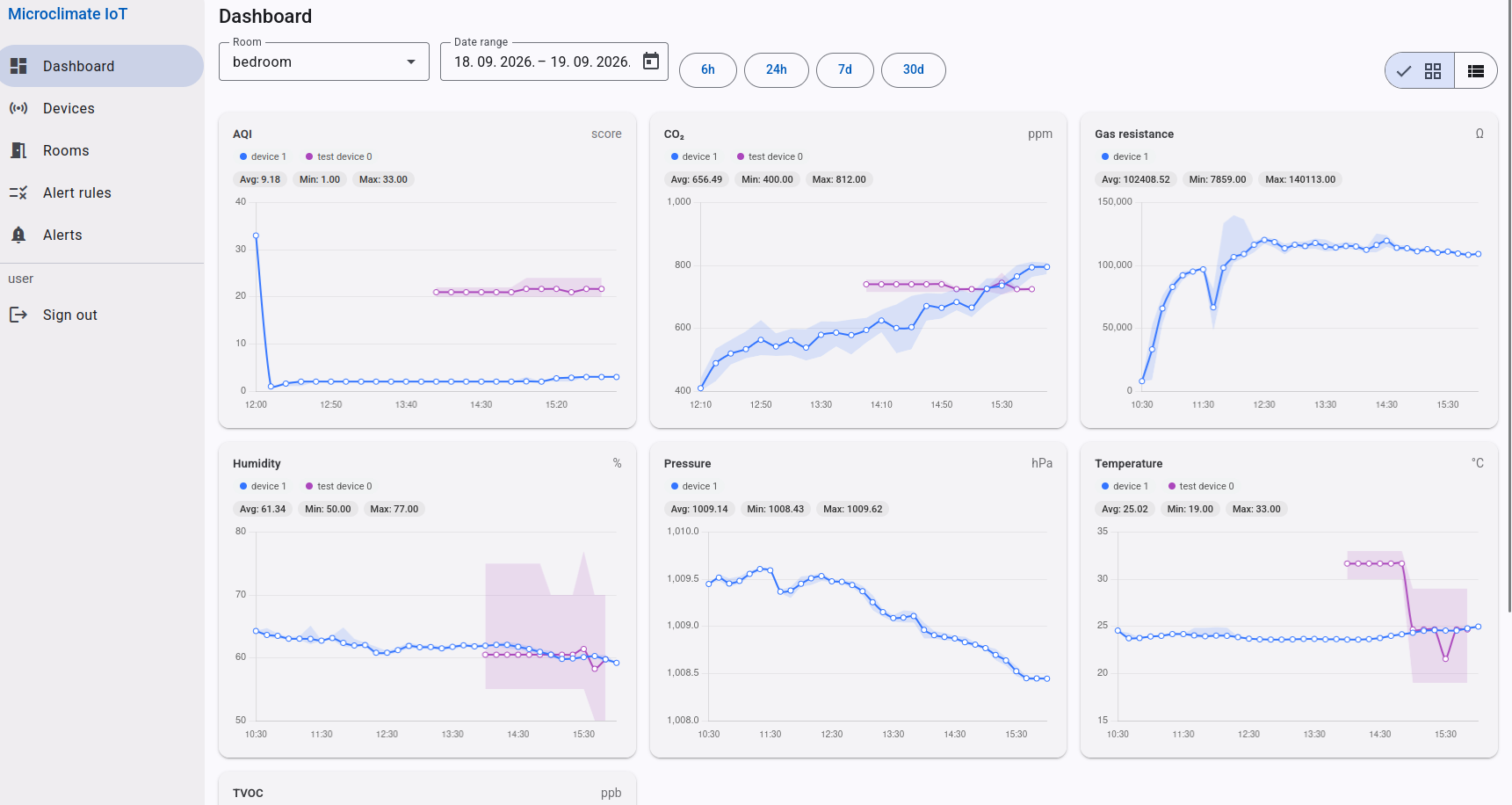Viewport: 1512px width, 805px height.
Task: Toggle test device 0 legend in Humidity chart
Action: 338,486
